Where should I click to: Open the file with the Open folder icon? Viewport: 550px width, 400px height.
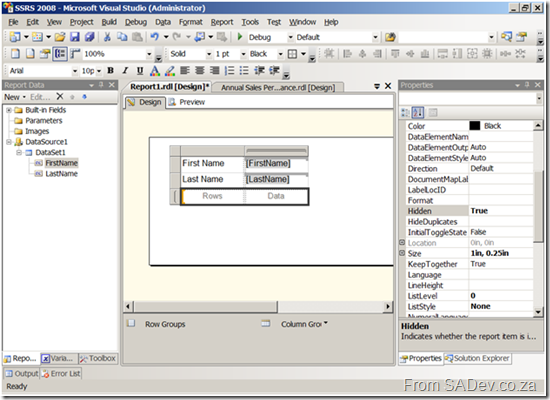[60, 37]
